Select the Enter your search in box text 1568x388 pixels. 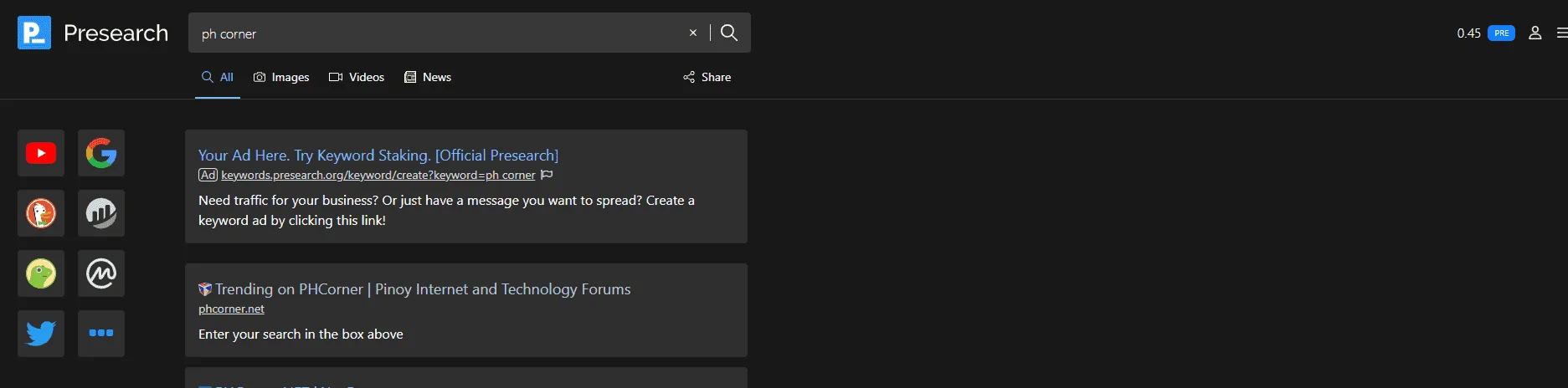point(301,334)
